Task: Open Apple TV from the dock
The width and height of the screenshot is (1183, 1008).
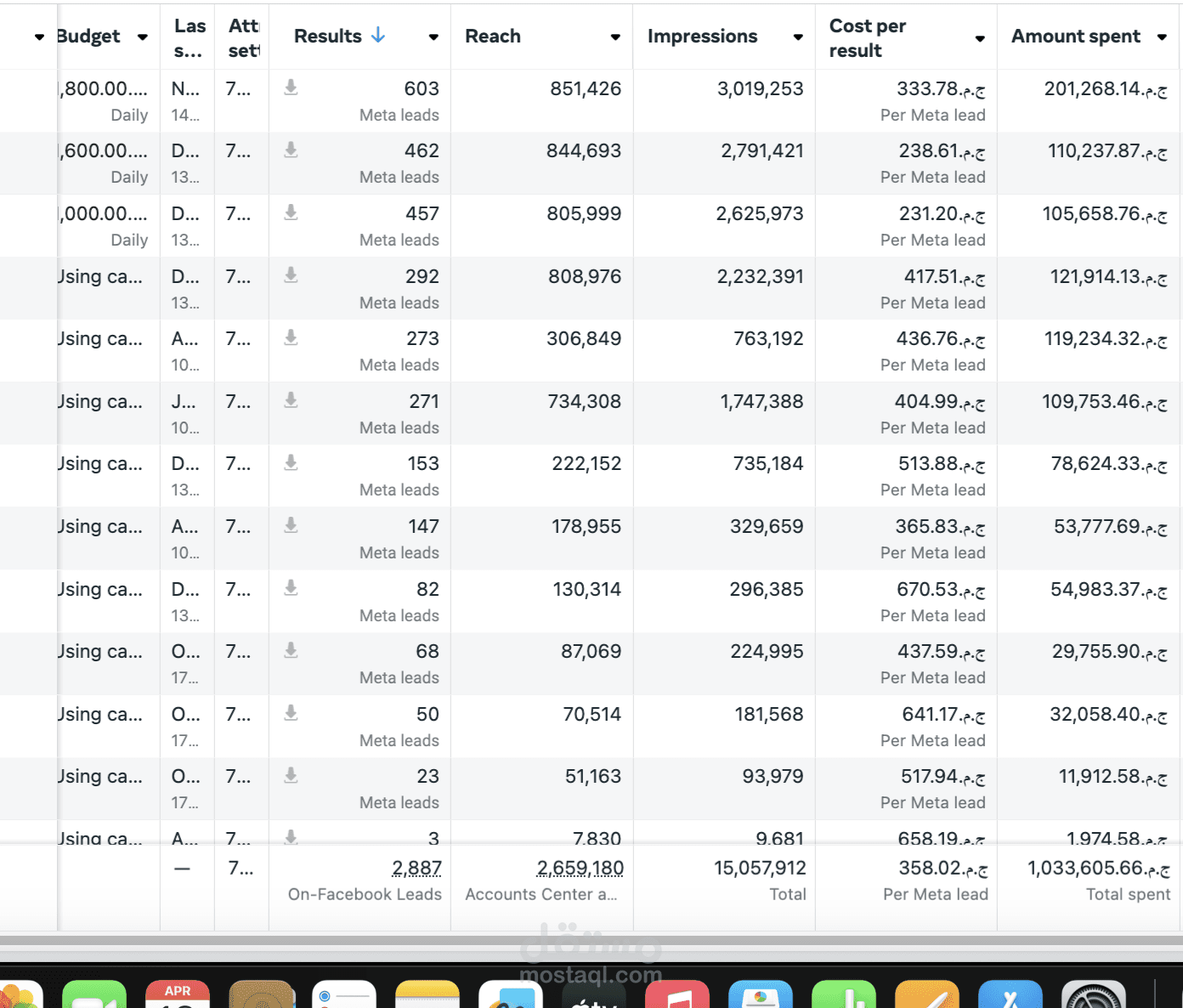Action: tap(594, 994)
